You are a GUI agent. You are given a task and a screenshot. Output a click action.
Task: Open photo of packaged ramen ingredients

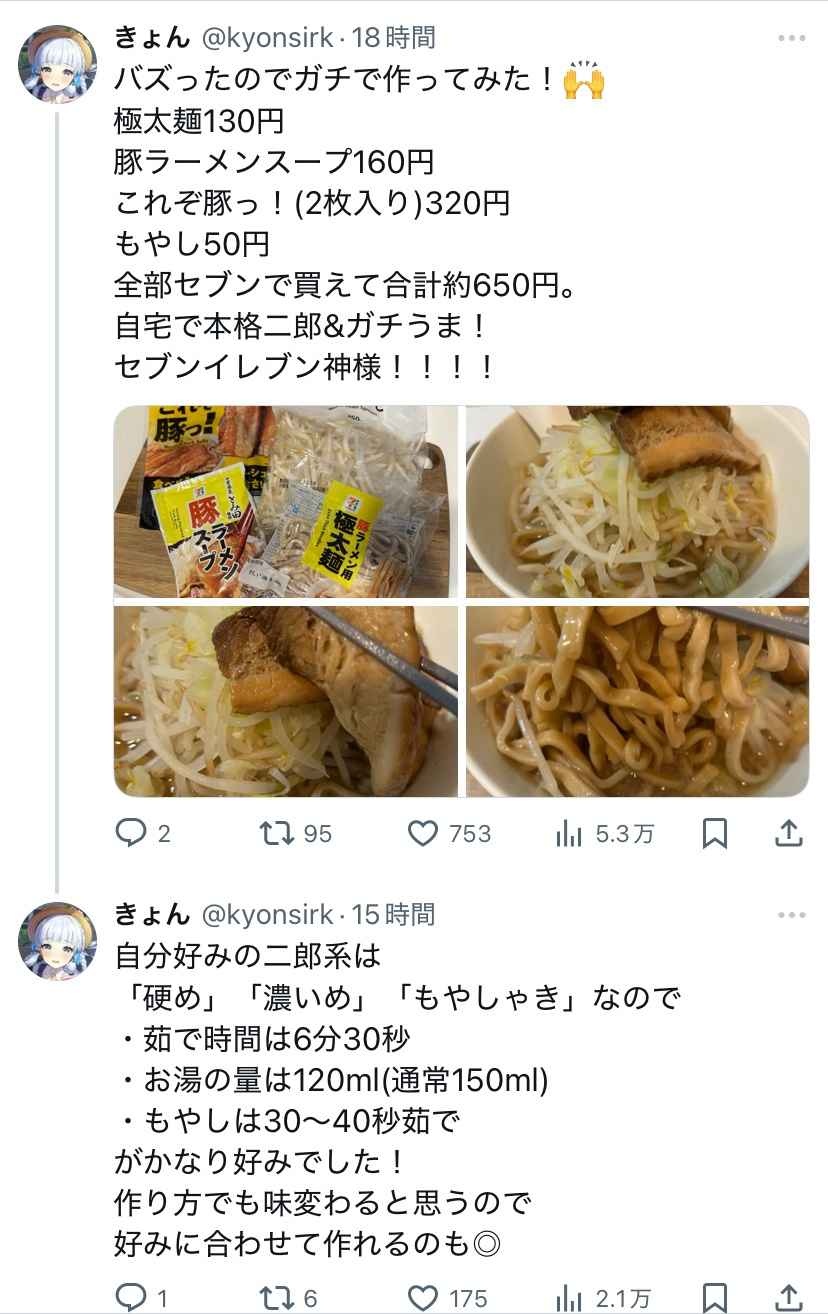point(286,501)
